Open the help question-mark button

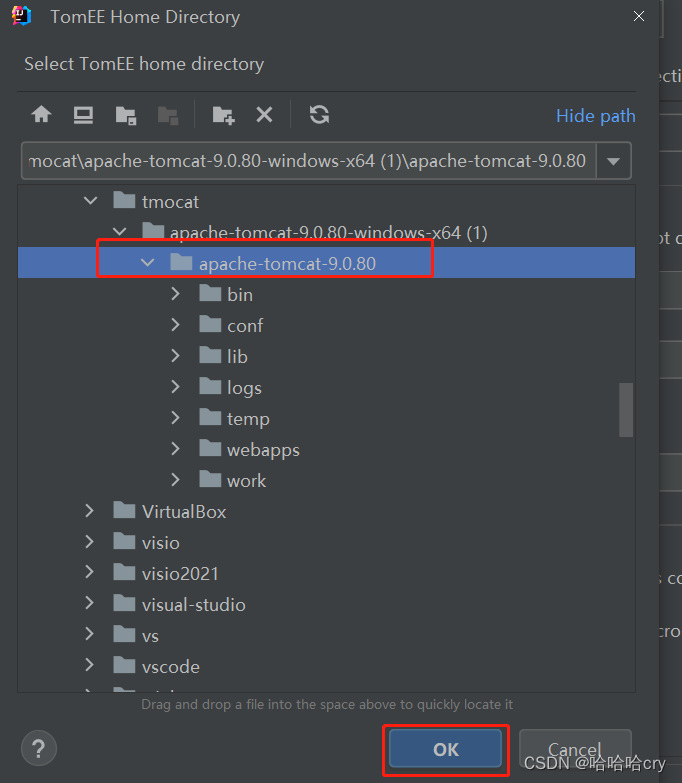38,748
